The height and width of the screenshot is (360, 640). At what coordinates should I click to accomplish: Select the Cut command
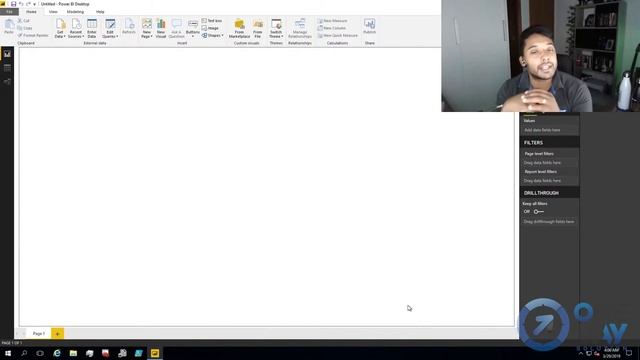coord(24,21)
